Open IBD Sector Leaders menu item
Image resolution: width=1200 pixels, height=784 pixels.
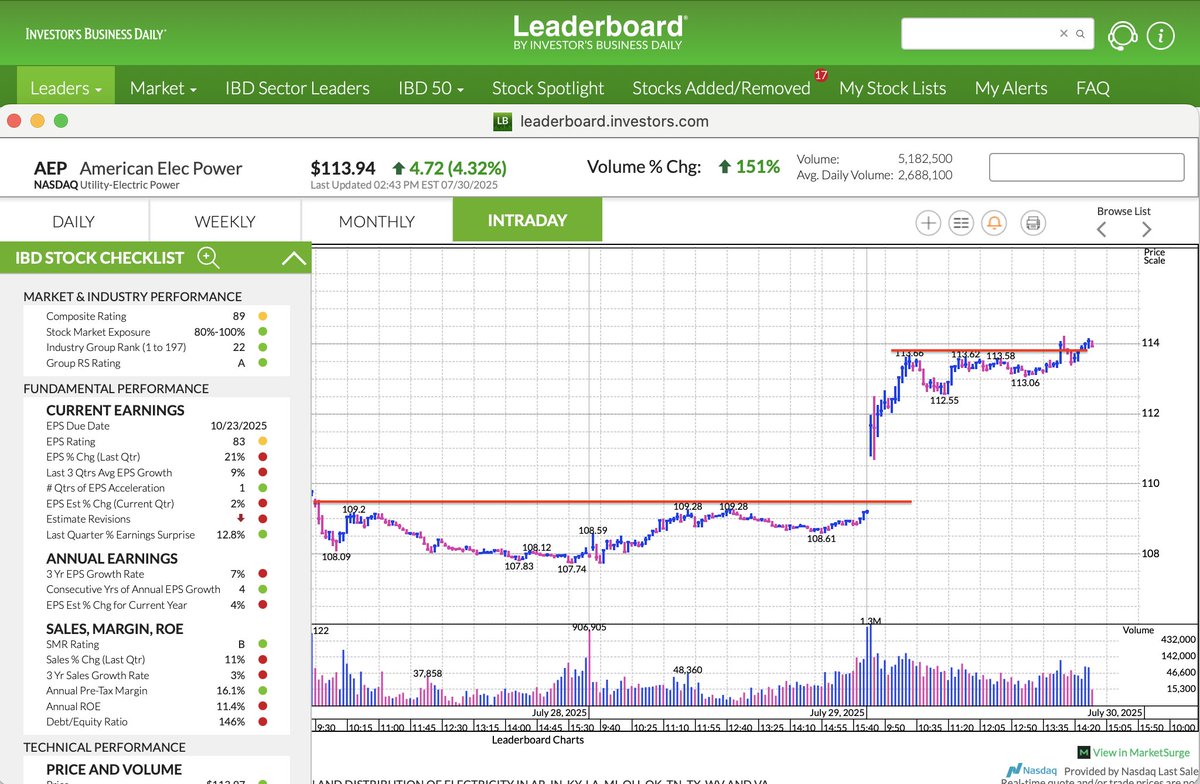[x=297, y=88]
